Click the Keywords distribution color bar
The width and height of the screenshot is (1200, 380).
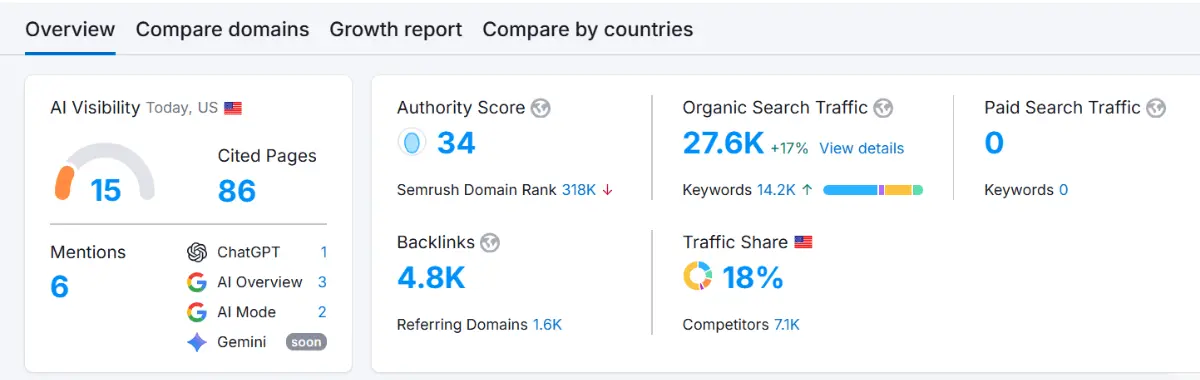[873, 190]
